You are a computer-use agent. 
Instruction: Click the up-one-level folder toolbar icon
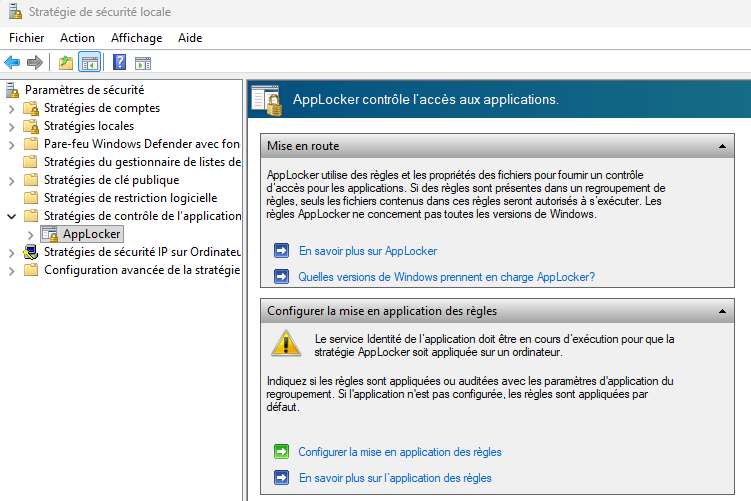pyautogui.click(x=66, y=62)
